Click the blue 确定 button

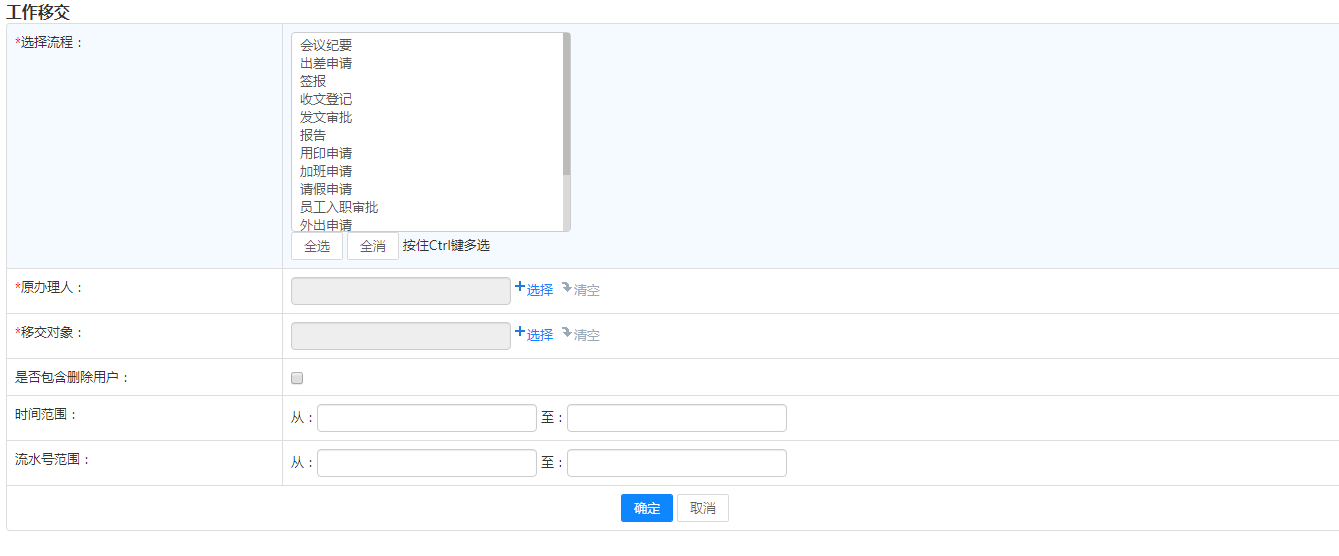click(646, 508)
